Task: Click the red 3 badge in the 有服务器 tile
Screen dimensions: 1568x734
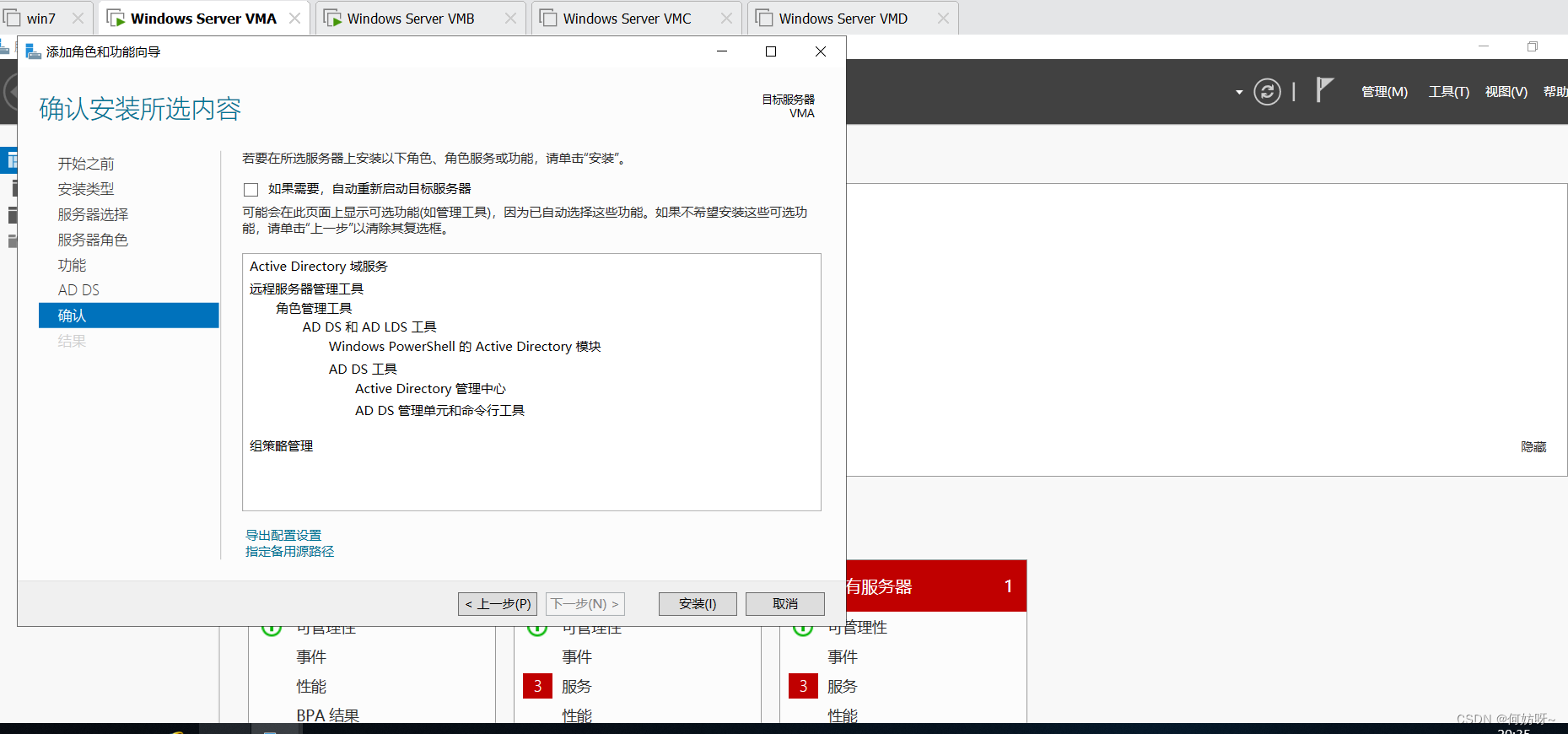Action: point(803,686)
